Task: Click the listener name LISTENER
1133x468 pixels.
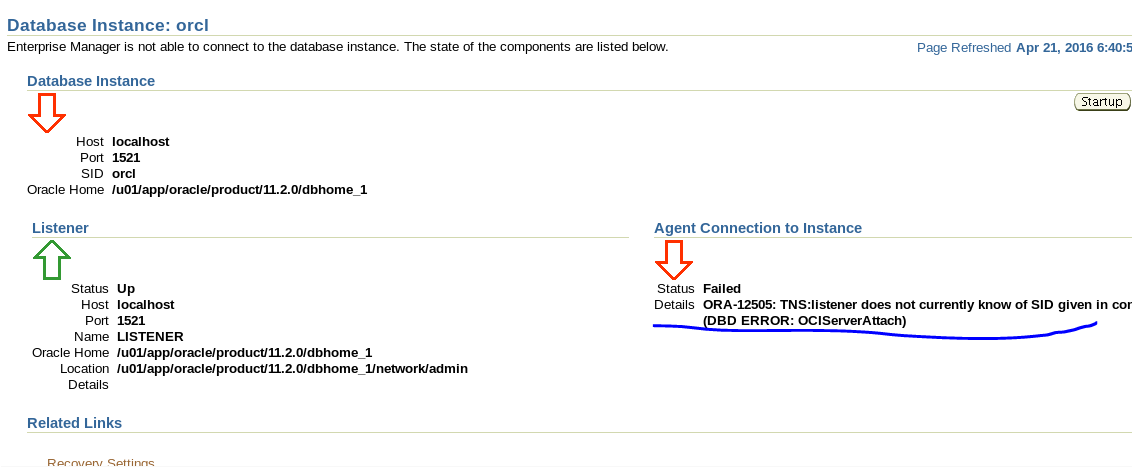Action: tap(150, 337)
